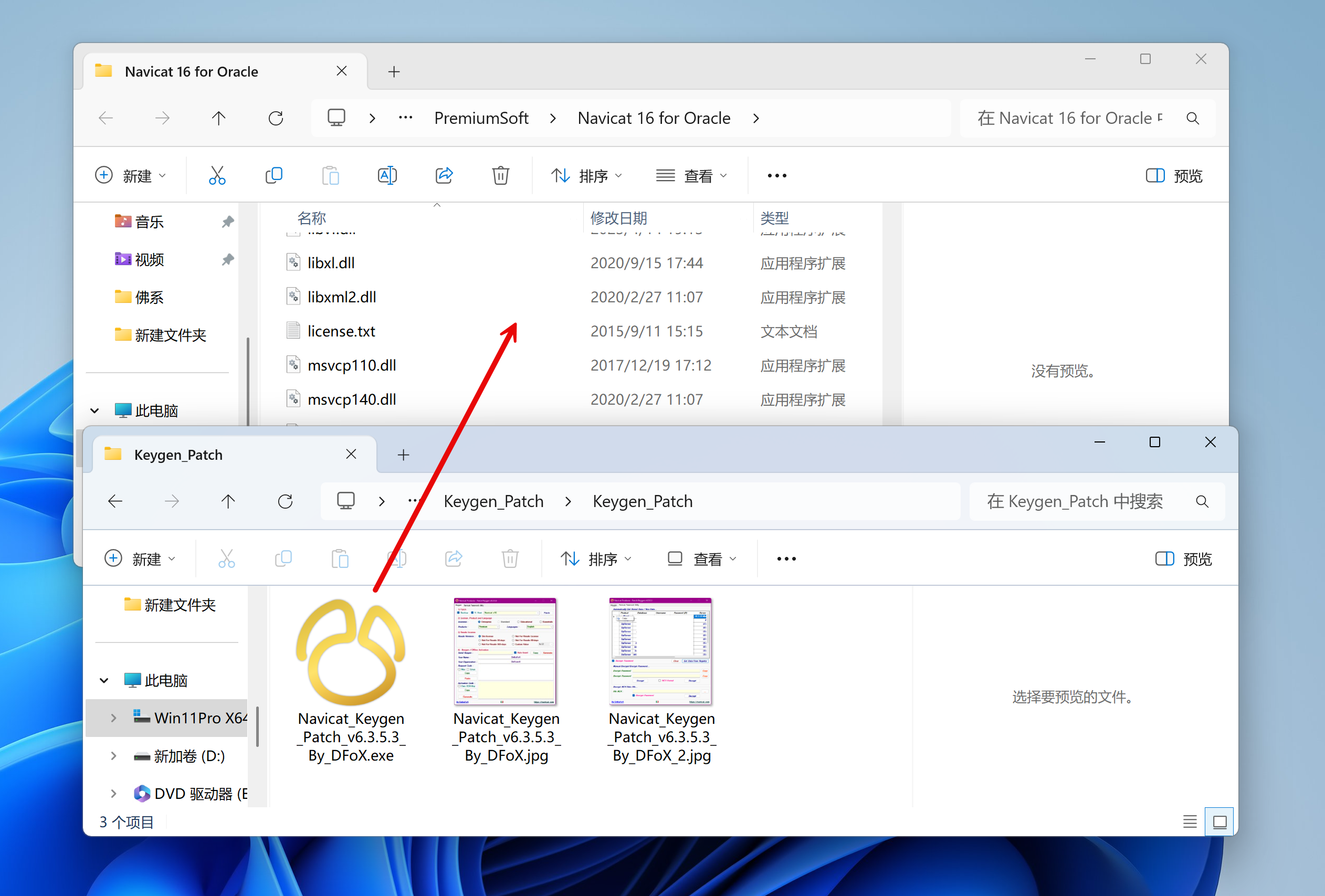Click the Delete trash icon in upper toolbar
Viewport: 1325px width, 896px height.
(x=501, y=175)
